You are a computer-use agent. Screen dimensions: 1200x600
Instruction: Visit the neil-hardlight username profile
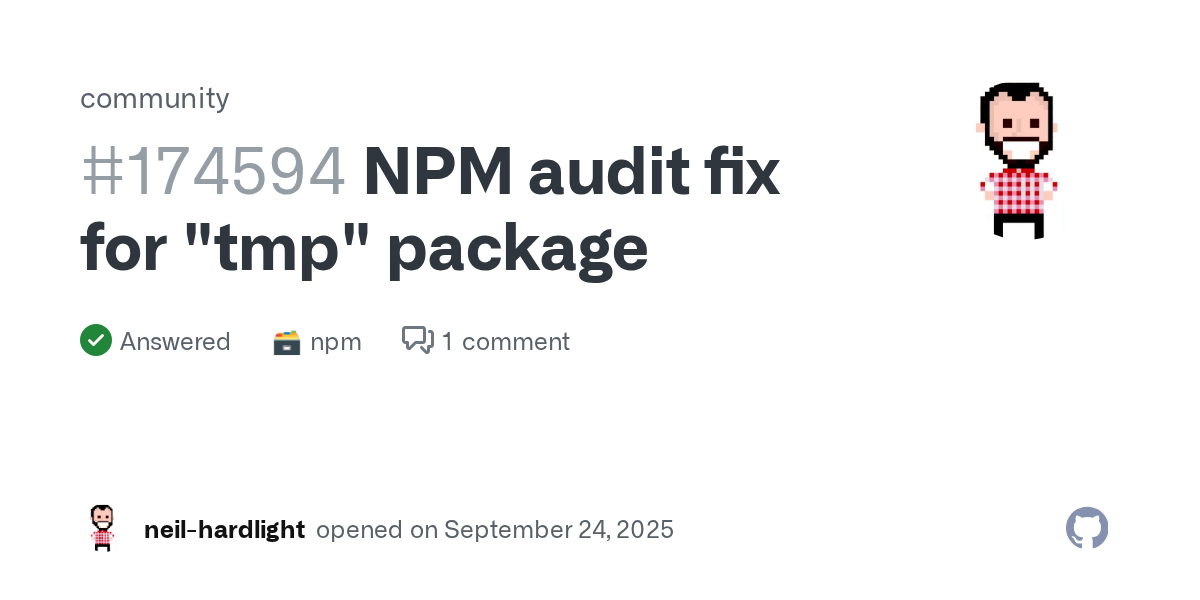click(x=224, y=530)
